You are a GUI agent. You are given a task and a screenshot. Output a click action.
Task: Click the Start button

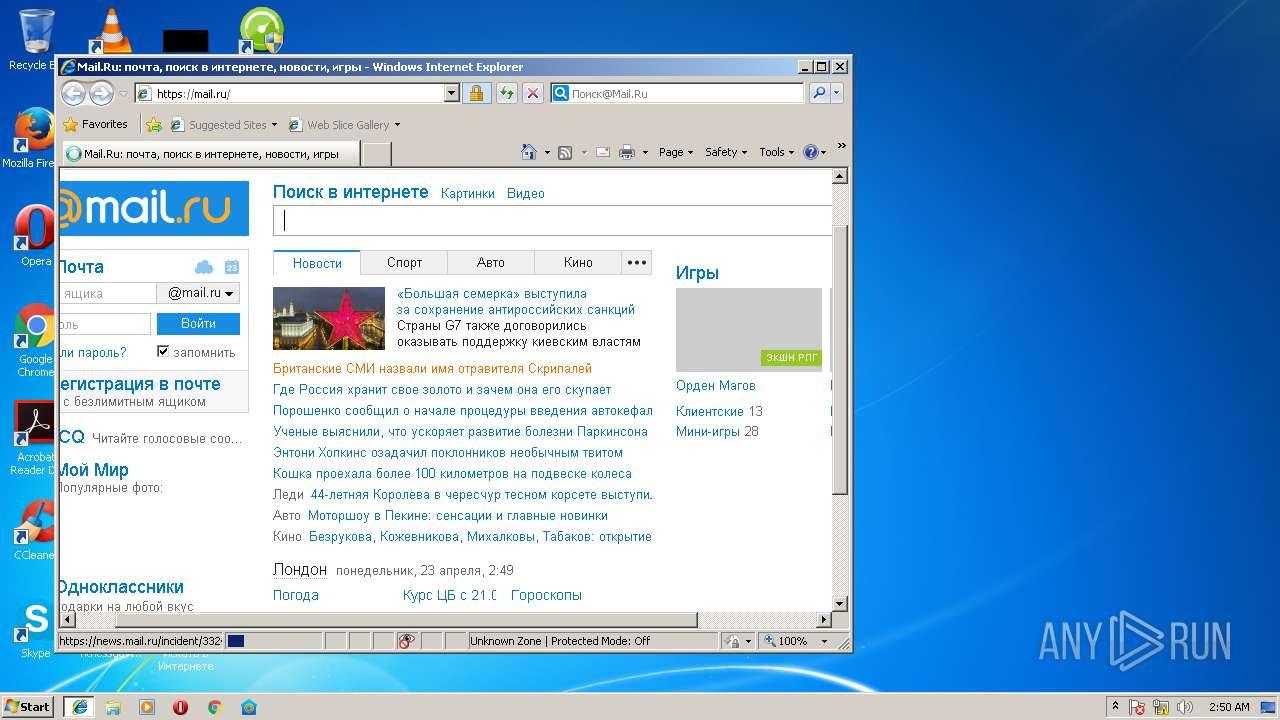pos(27,706)
